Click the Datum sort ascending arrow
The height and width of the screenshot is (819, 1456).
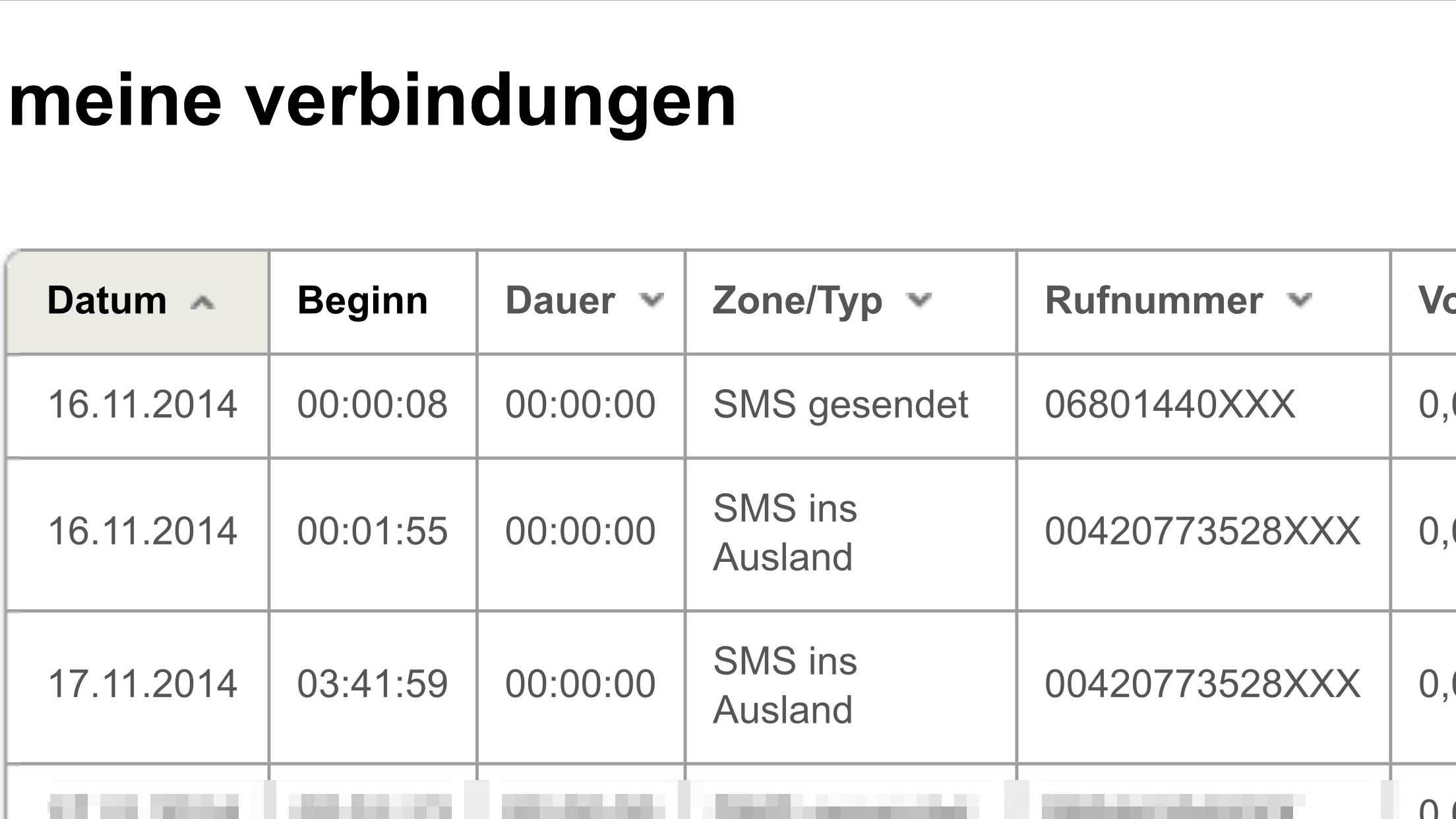point(202,303)
